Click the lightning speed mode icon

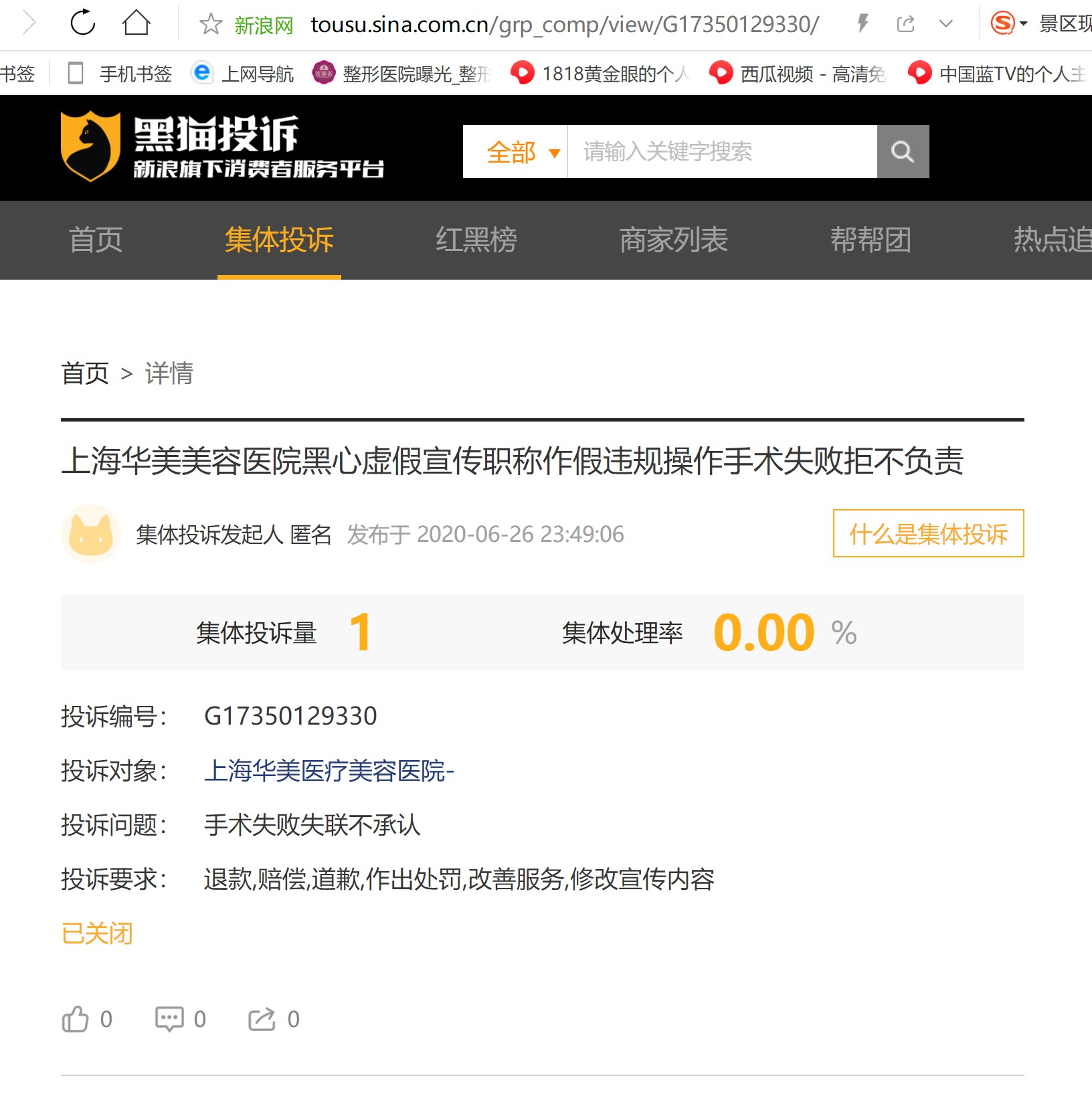click(x=863, y=24)
